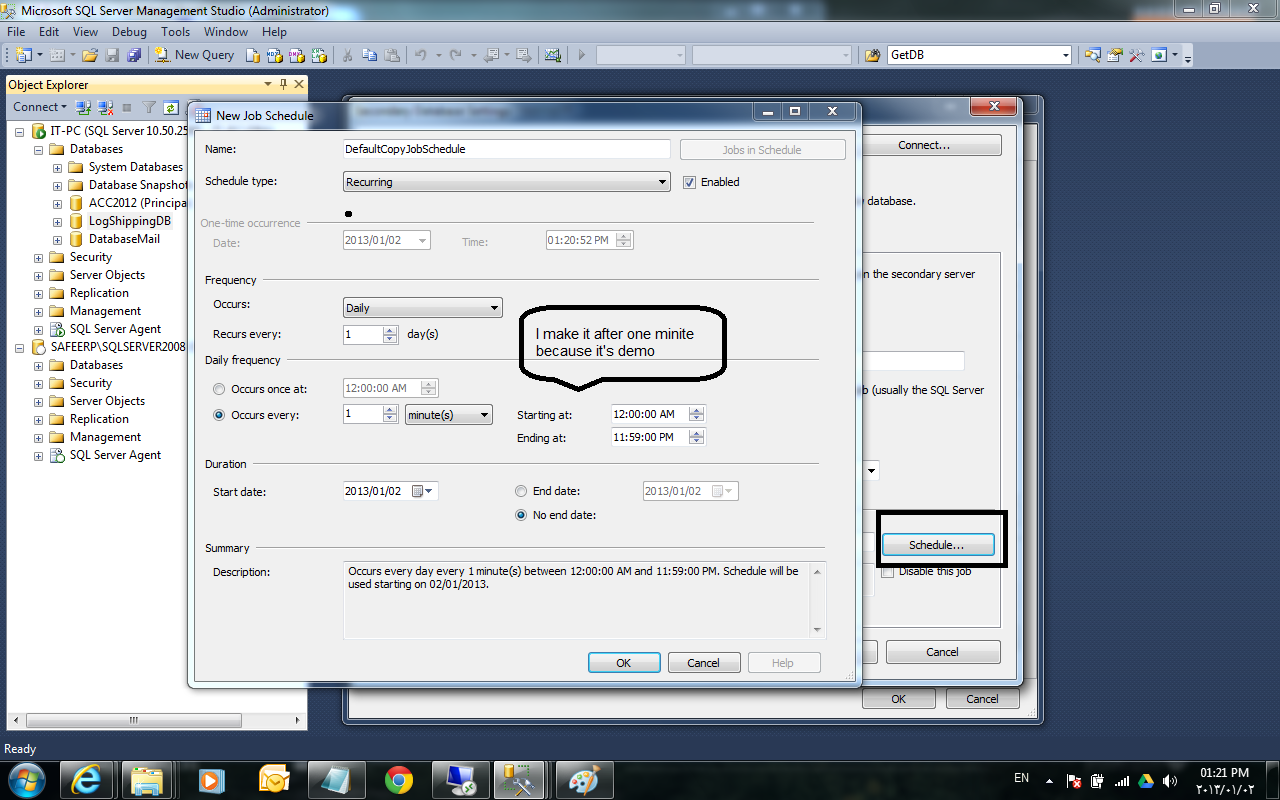Click the Object Explorer refresh icon
This screenshot has height=800, width=1280.
point(171,107)
